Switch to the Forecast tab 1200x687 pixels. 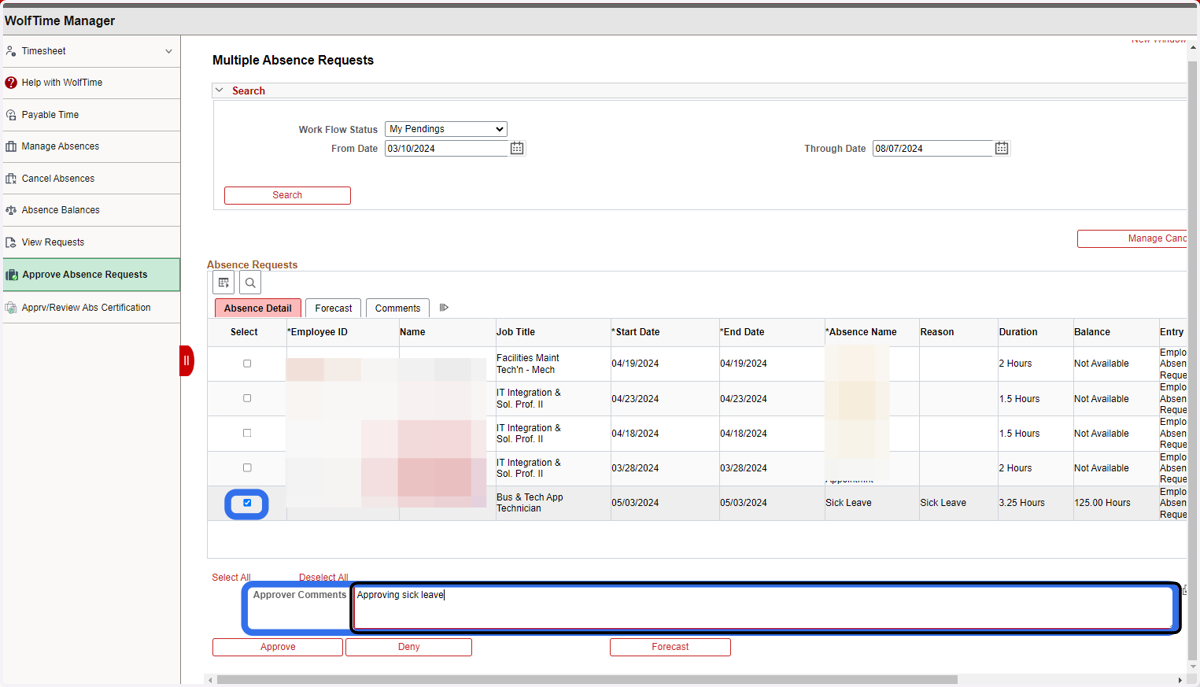[333, 308]
